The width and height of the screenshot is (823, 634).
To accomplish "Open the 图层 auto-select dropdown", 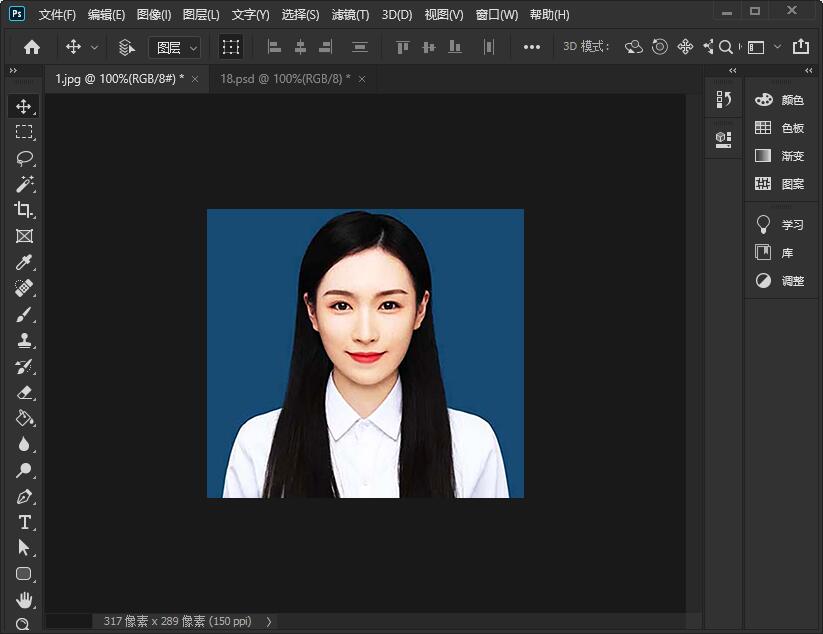I will click(175, 47).
